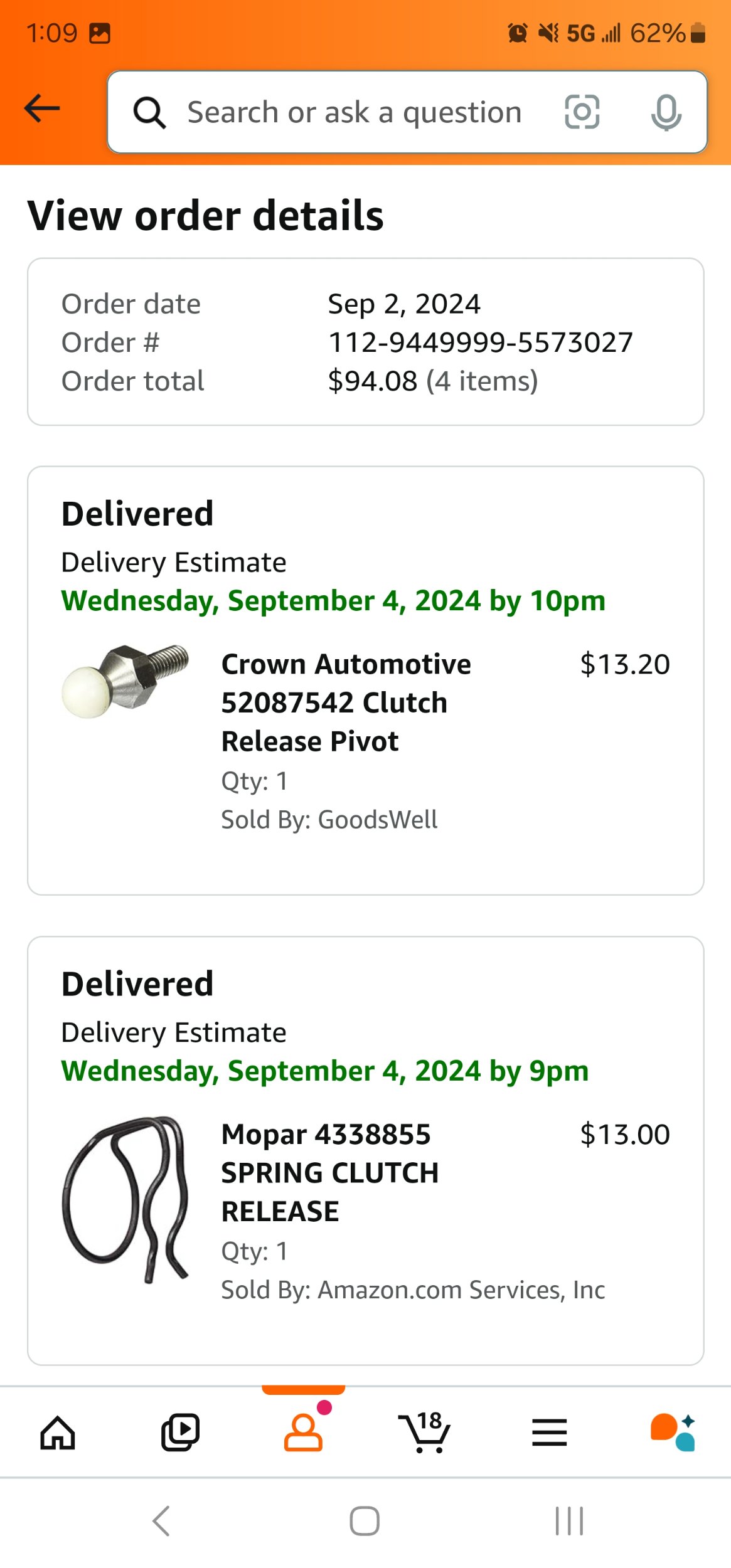Open Mopar 4338855 Spring Clutch Release product
The height and width of the screenshot is (1568, 731).
click(x=329, y=1173)
